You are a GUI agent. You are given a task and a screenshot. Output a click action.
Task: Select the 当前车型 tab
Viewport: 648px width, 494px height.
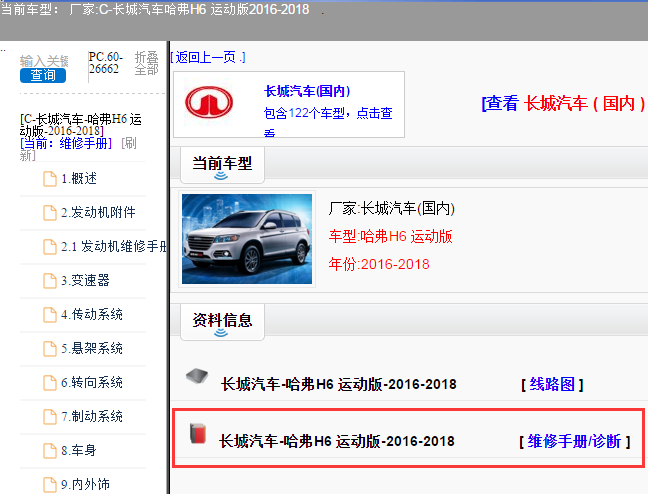tap(222, 165)
